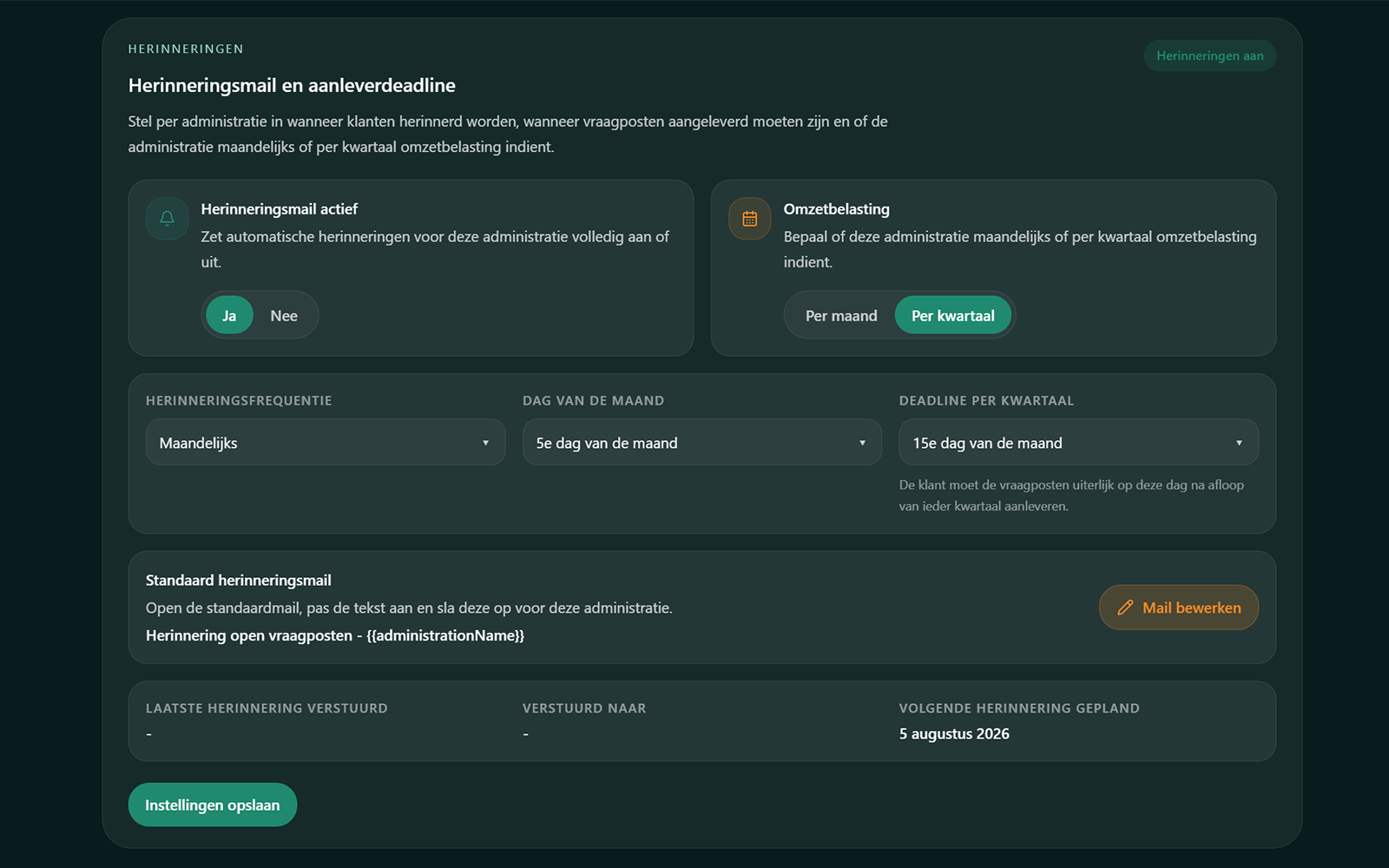Click the calendar icon beside Omzetbelasting
This screenshot has width=1389, height=868.
tap(750, 219)
